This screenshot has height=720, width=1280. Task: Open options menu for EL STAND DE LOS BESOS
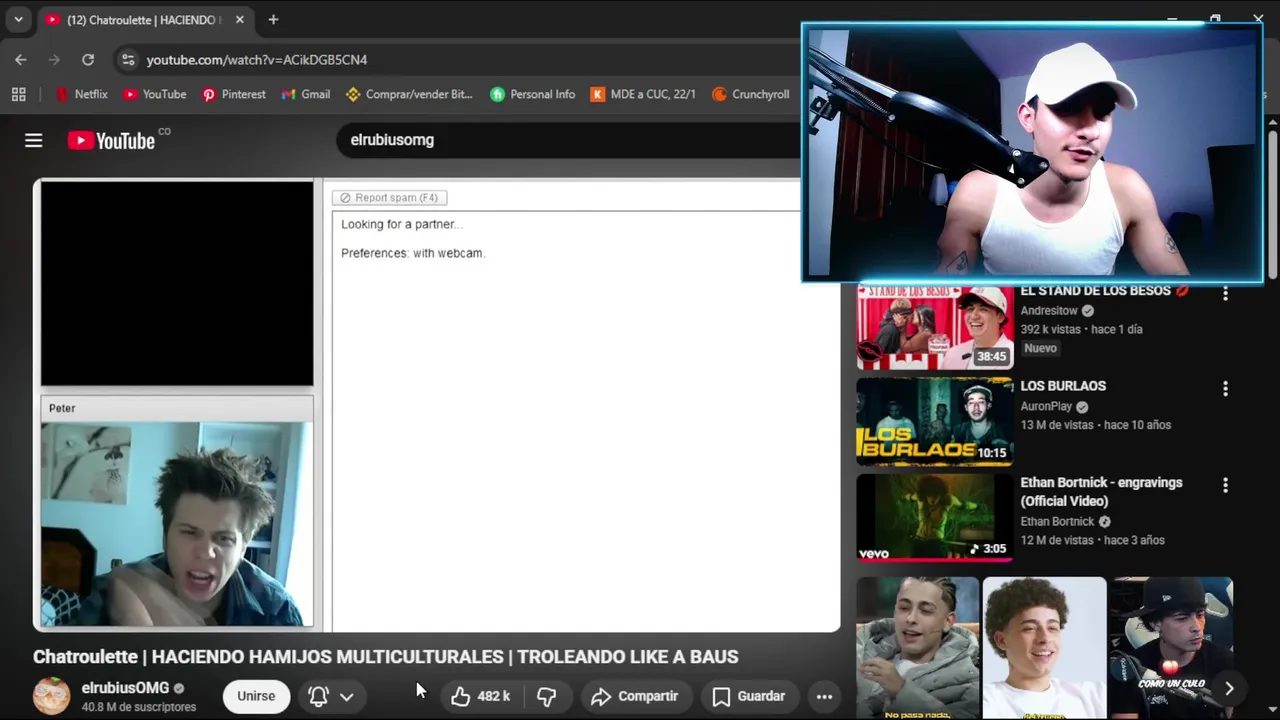click(1225, 294)
